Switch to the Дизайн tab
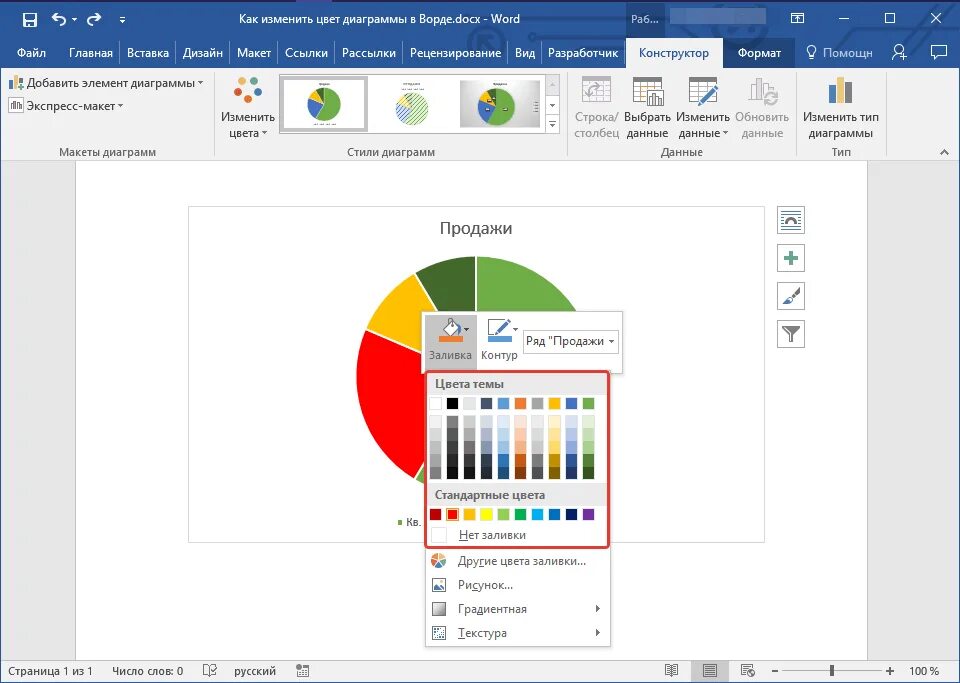The width and height of the screenshot is (960, 683). coord(203,53)
